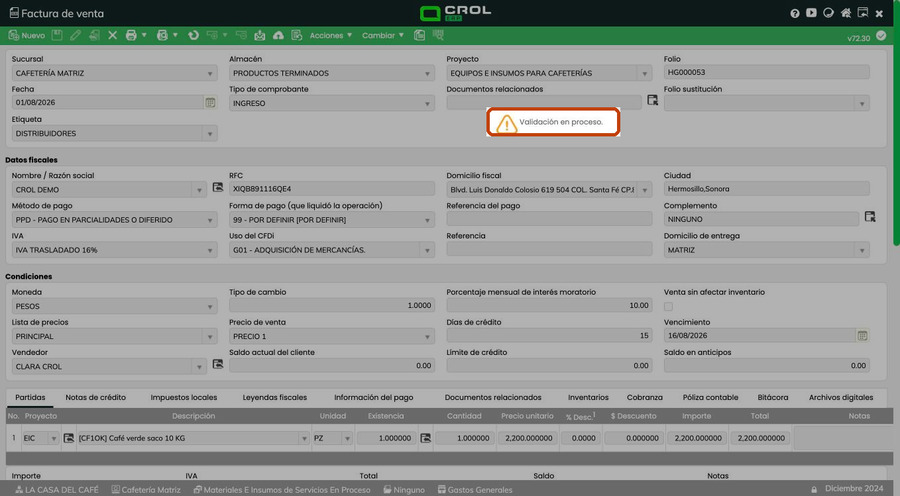Click the printer icon in toolbar

[131, 36]
